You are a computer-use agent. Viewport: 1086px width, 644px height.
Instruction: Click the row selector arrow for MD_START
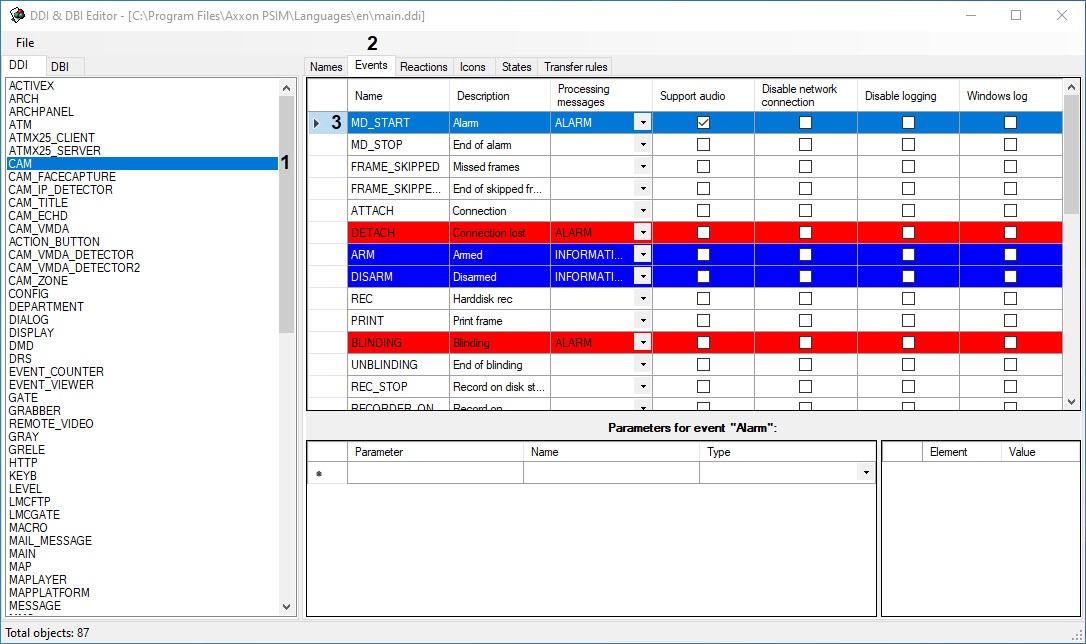(317, 123)
